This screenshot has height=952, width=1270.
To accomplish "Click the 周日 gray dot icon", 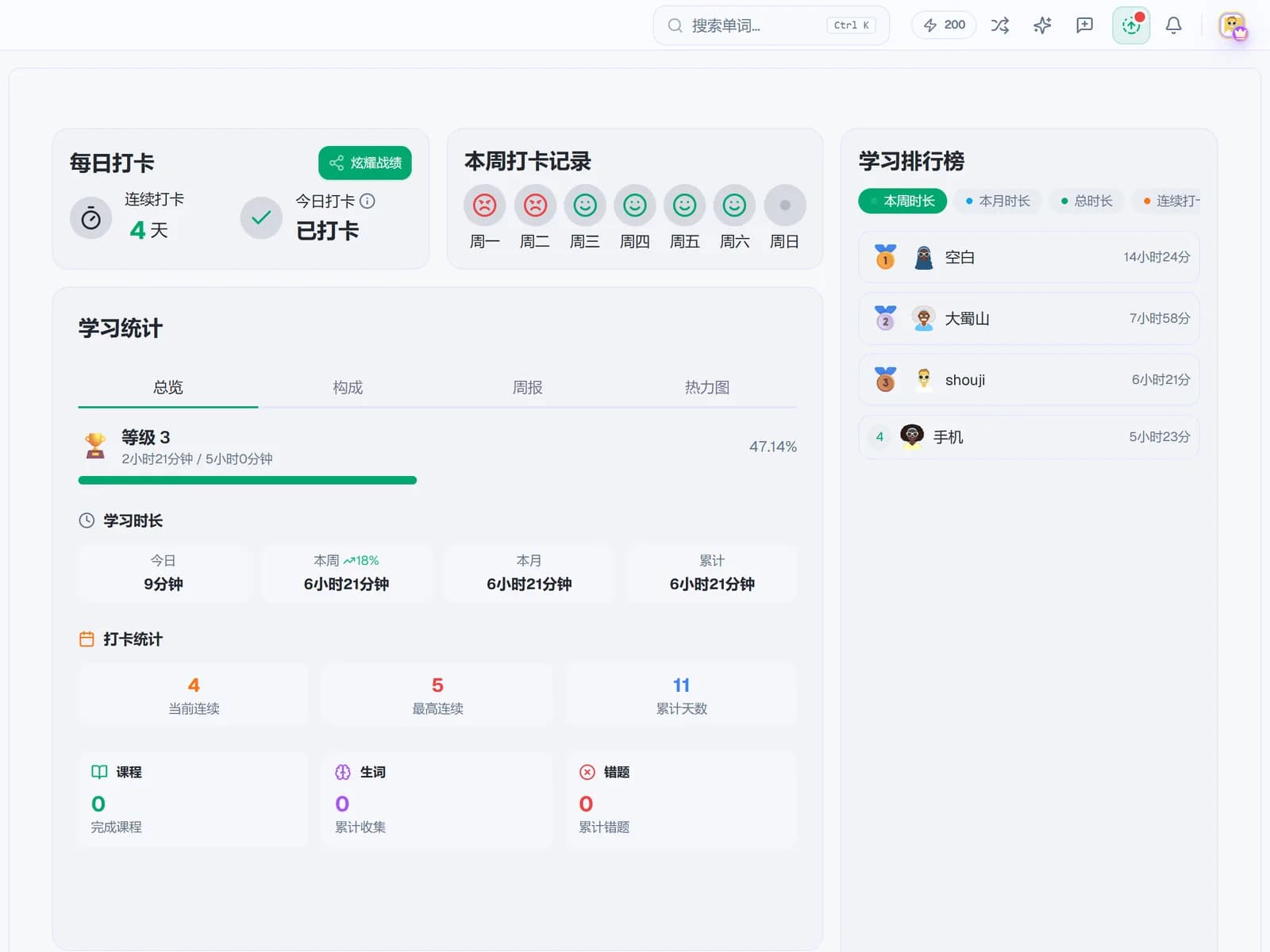I will [785, 205].
